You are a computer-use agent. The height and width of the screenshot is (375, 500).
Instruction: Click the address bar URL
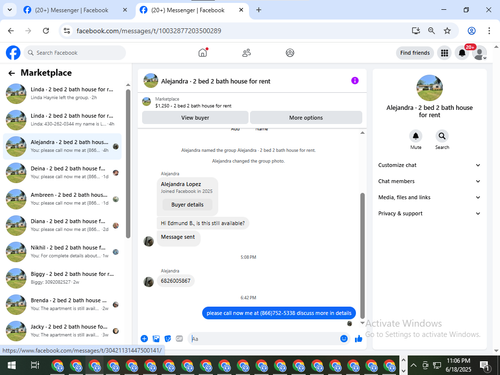[x=149, y=31]
